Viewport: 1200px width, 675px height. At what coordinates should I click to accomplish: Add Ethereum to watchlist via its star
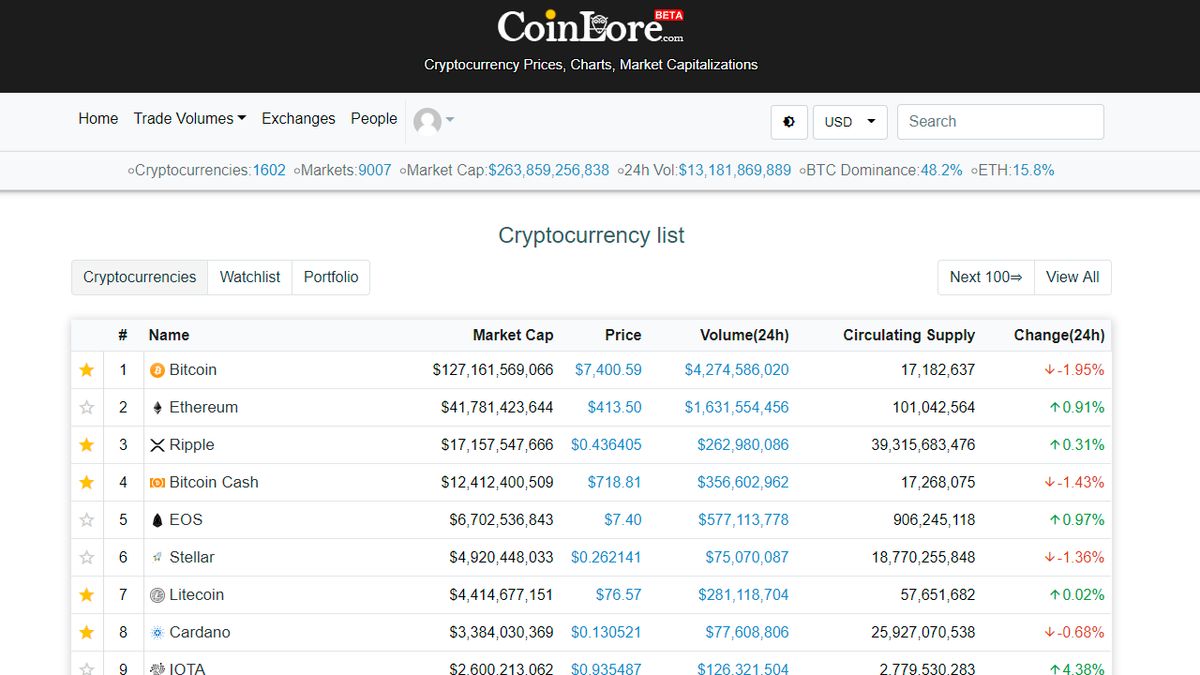tap(86, 407)
